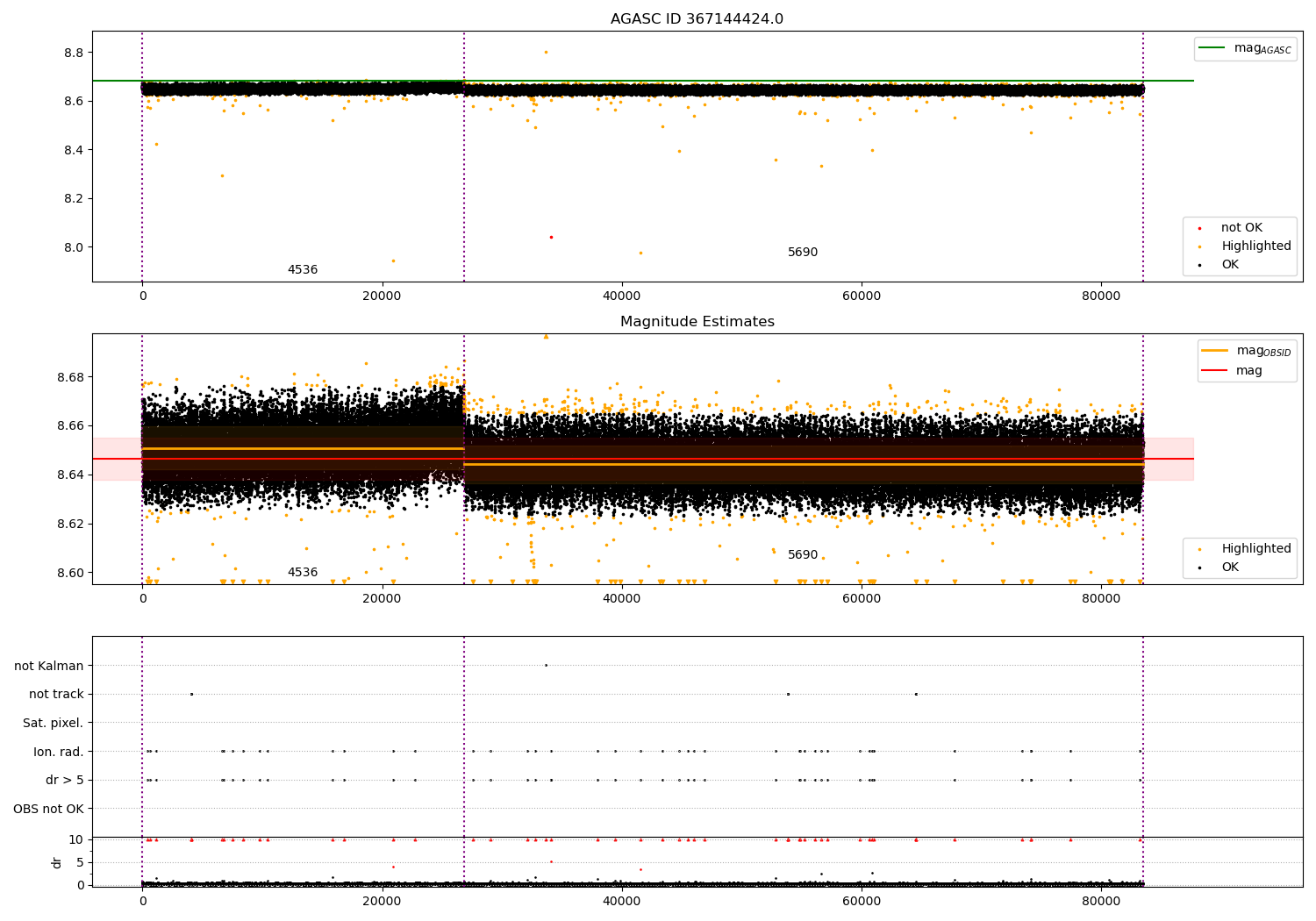Click the '8.0' y-axis tick label

pyautogui.click(x=74, y=247)
